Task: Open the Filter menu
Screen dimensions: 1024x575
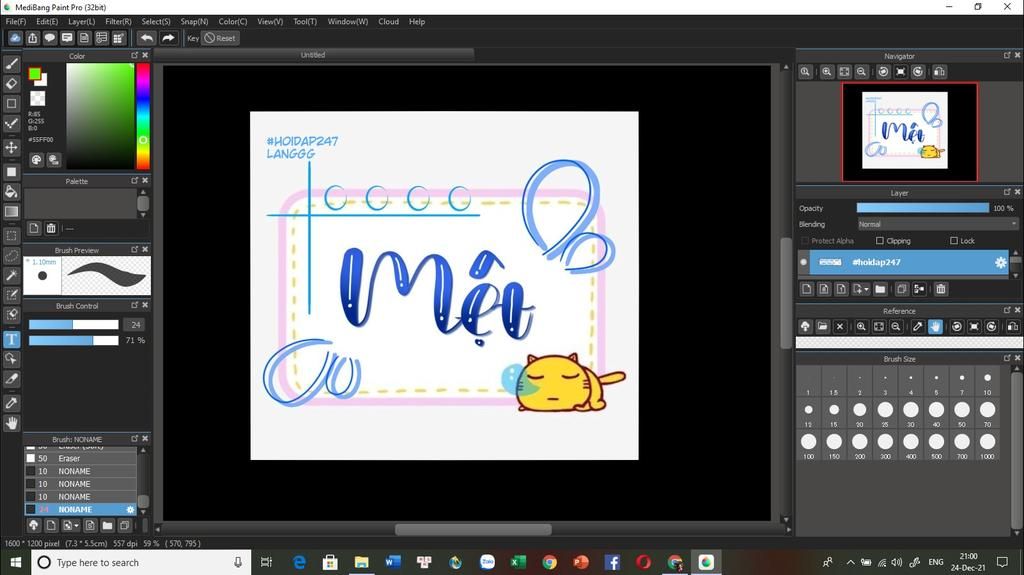Action: coord(118,22)
